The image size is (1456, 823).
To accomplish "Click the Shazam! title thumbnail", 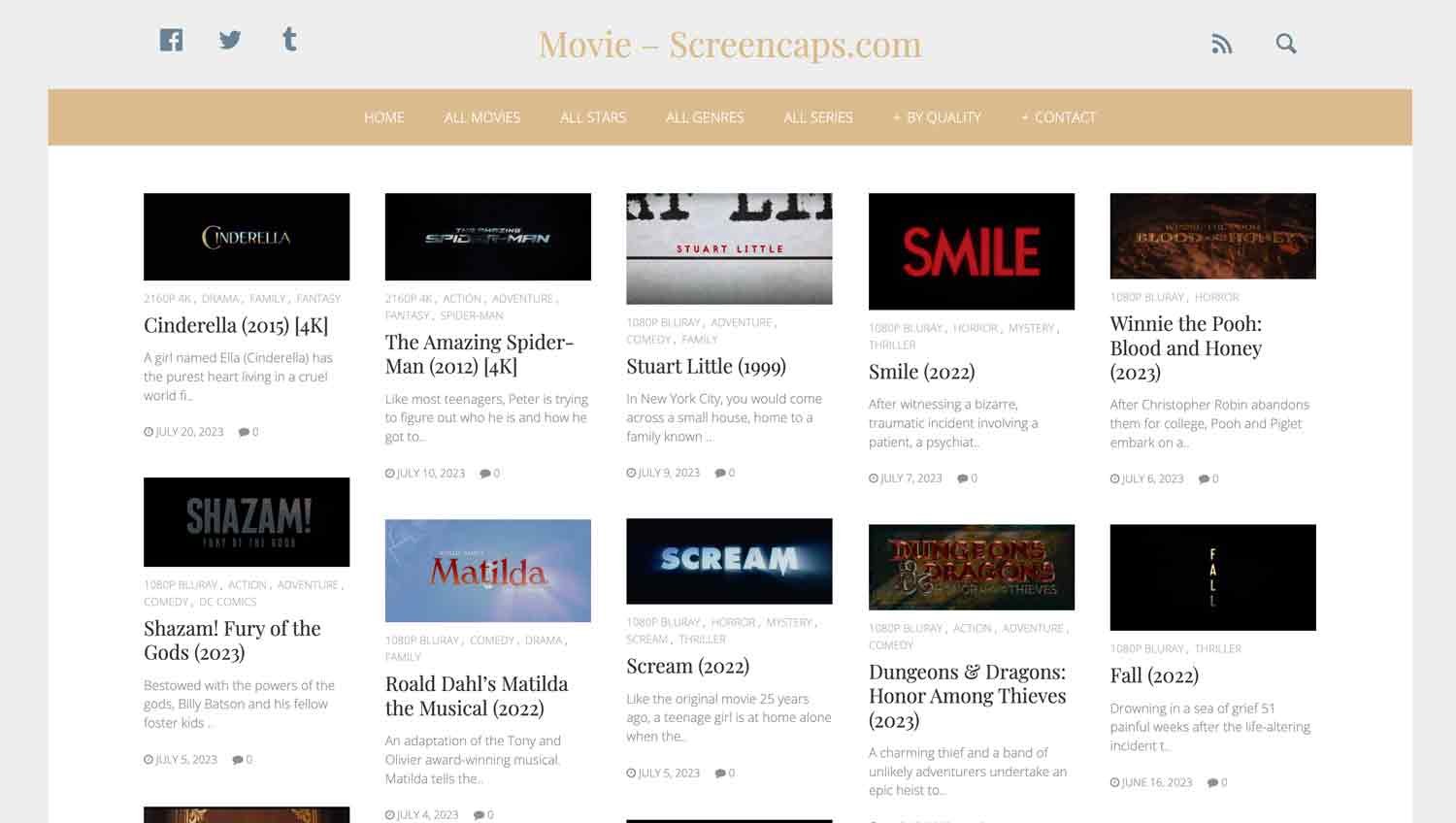I will (x=247, y=522).
